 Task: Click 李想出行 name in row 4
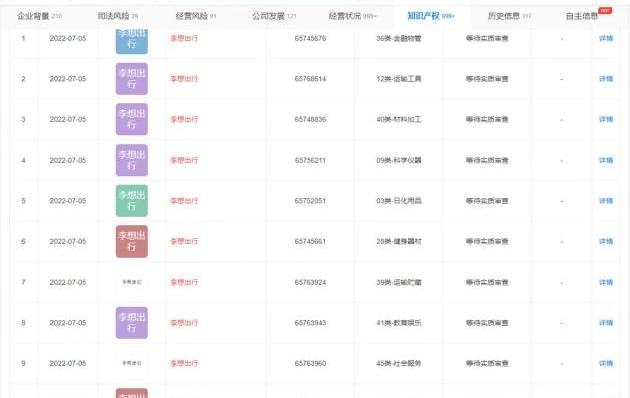pyautogui.click(x=184, y=160)
